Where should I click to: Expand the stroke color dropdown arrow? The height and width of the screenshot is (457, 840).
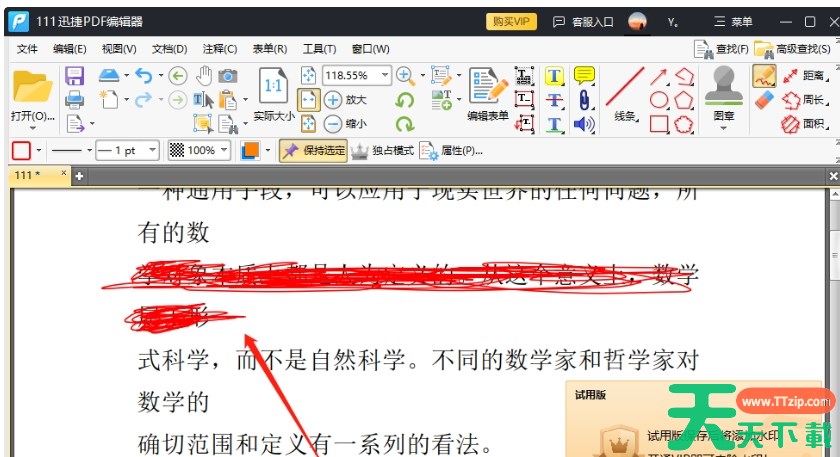[x=39, y=151]
